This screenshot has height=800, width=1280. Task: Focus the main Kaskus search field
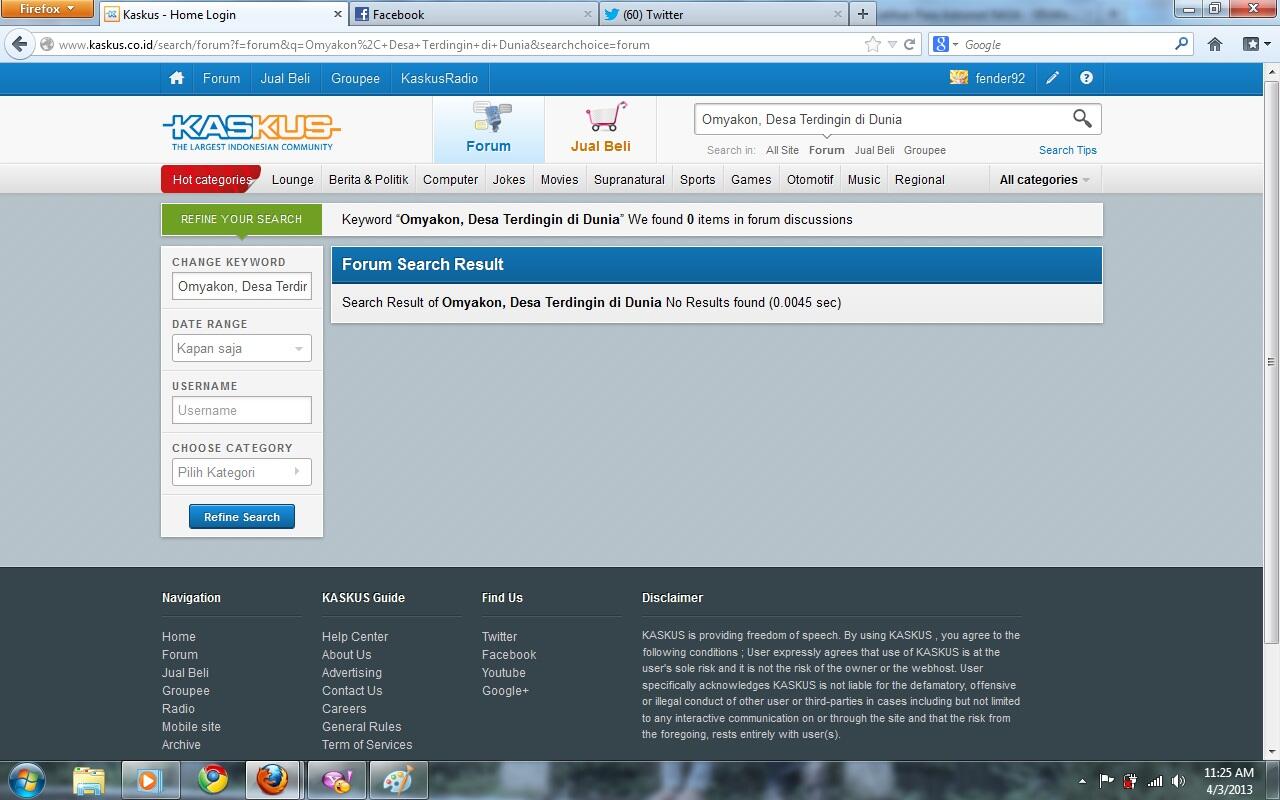tap(882, 119)
